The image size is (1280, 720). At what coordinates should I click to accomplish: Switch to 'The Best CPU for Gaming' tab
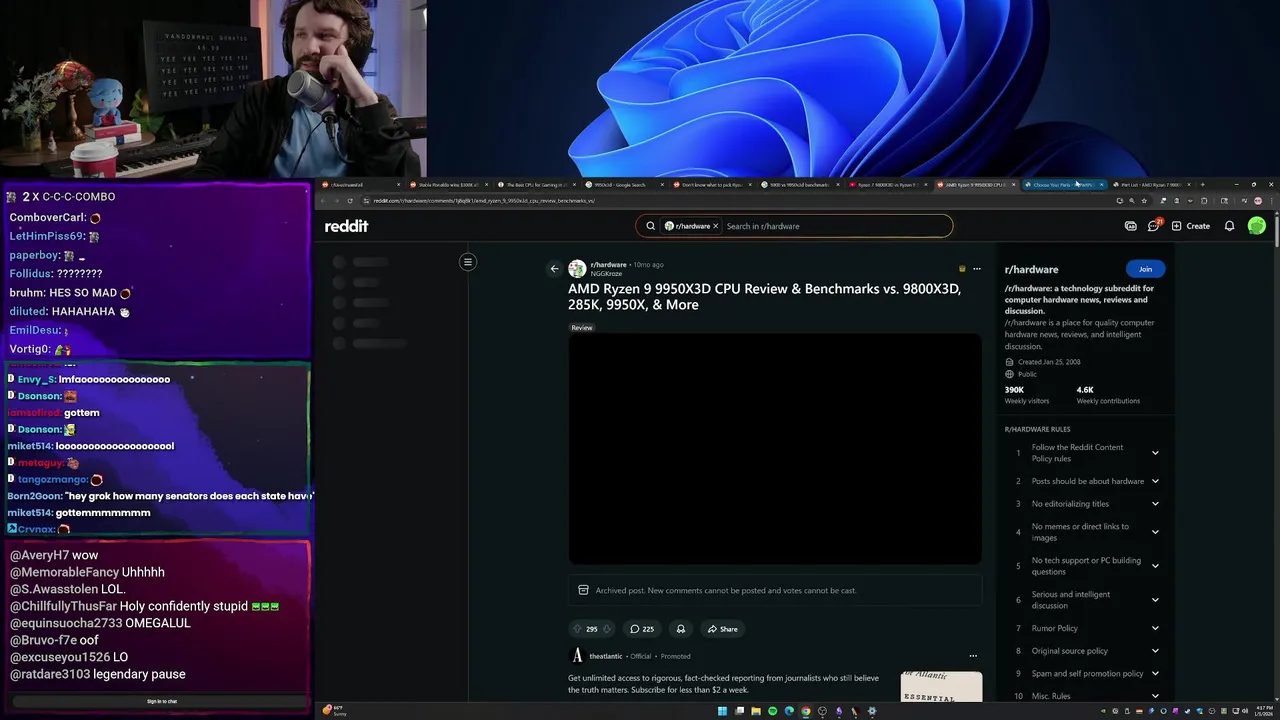[536, 185]
